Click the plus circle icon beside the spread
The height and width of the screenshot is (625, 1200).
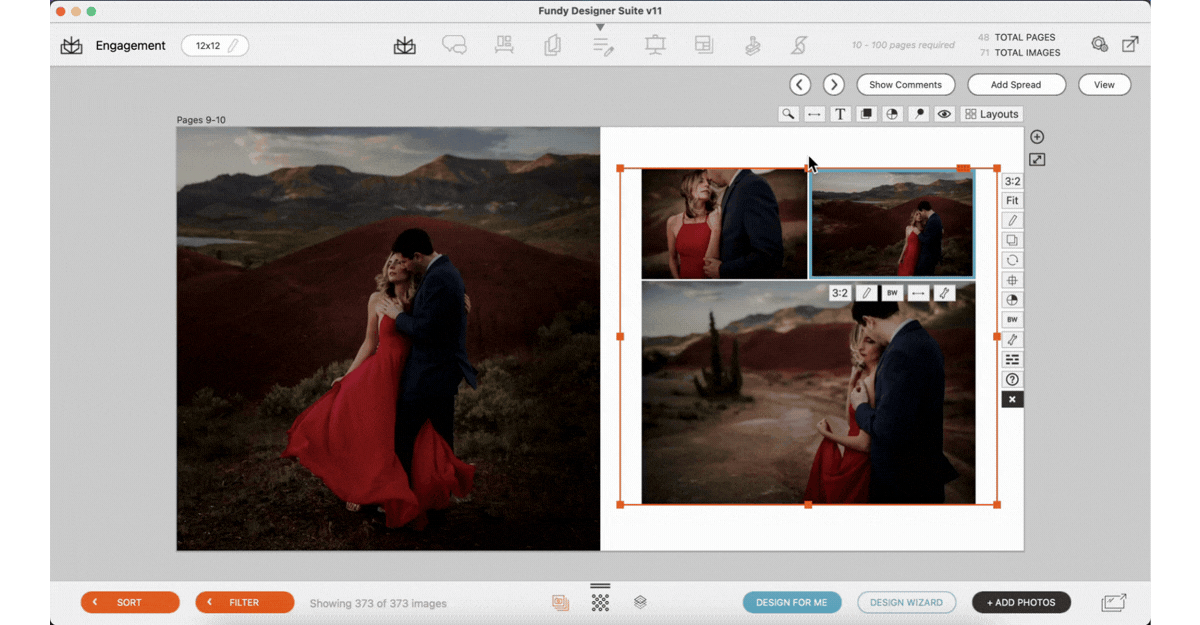[1037, 137]
